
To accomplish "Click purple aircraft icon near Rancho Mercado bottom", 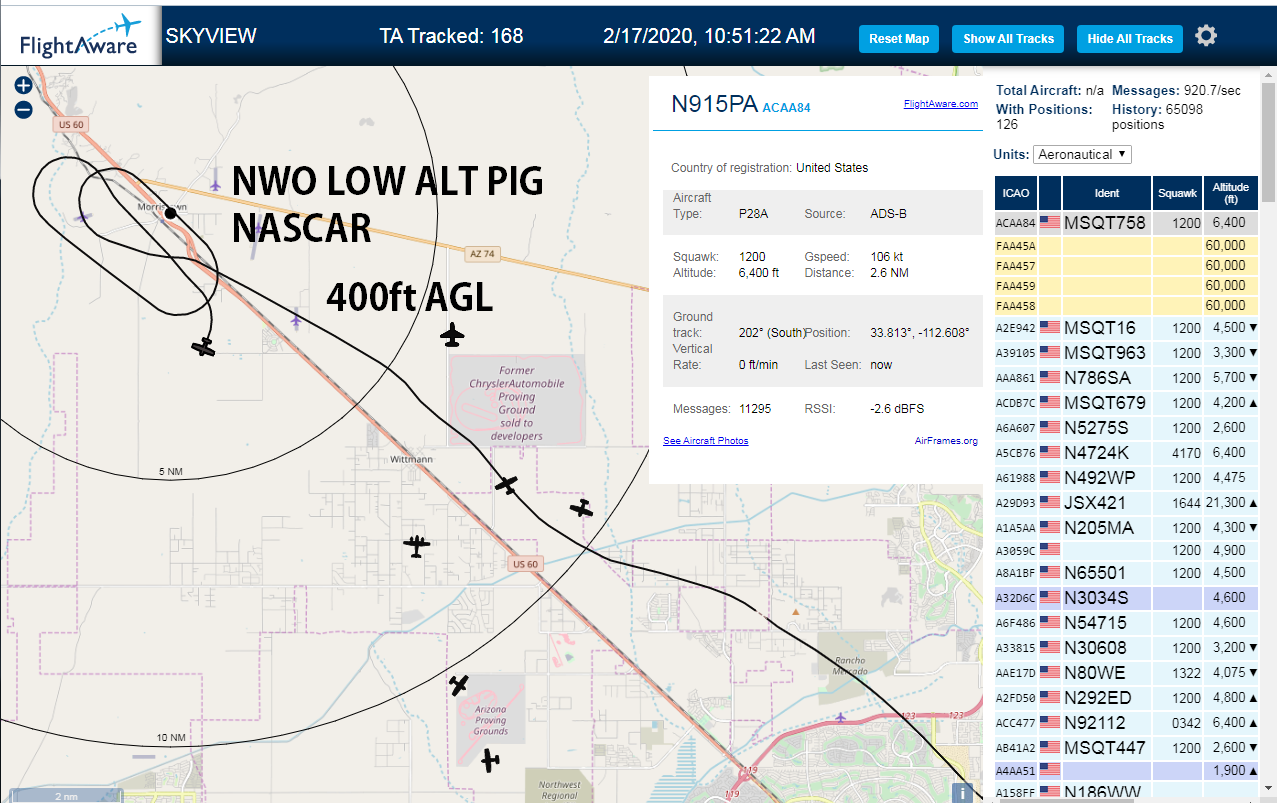I will click(x=841, y=716).
